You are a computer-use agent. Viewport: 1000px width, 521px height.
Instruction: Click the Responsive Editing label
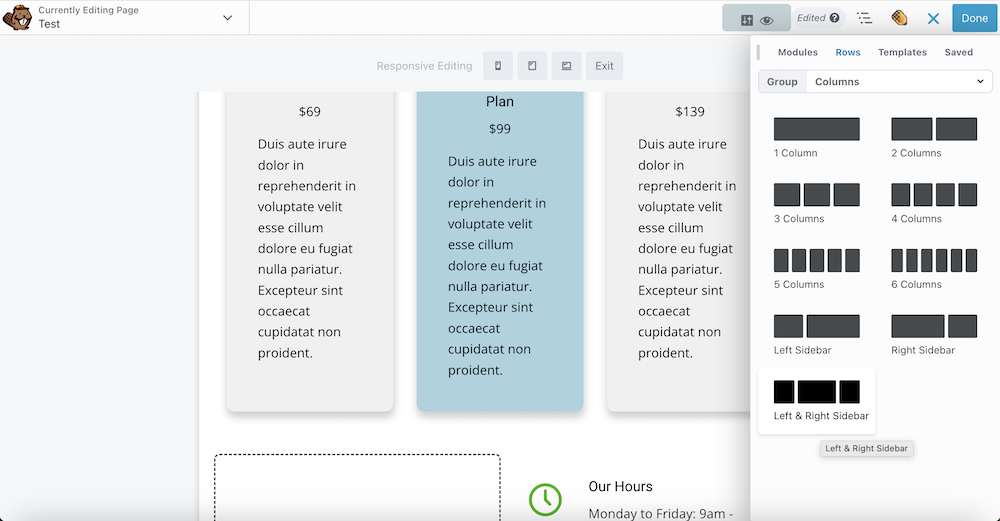click(x=424, y=66)
